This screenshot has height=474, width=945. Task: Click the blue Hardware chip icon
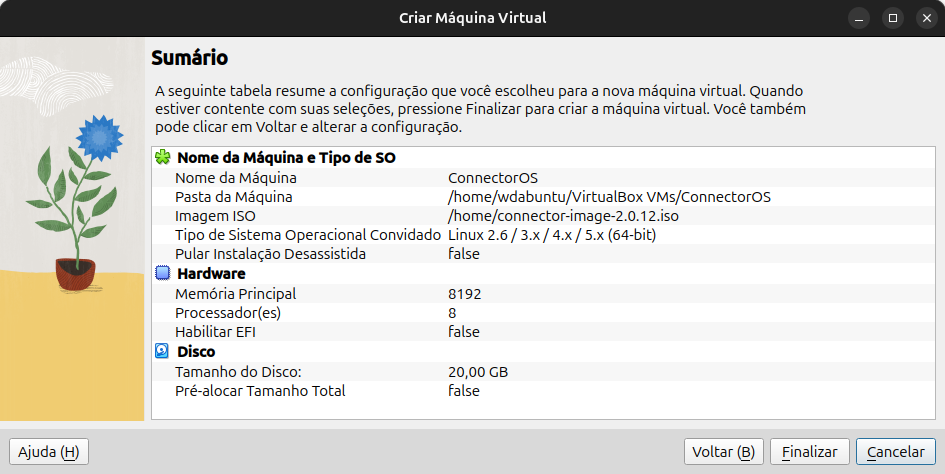(163, 273)
